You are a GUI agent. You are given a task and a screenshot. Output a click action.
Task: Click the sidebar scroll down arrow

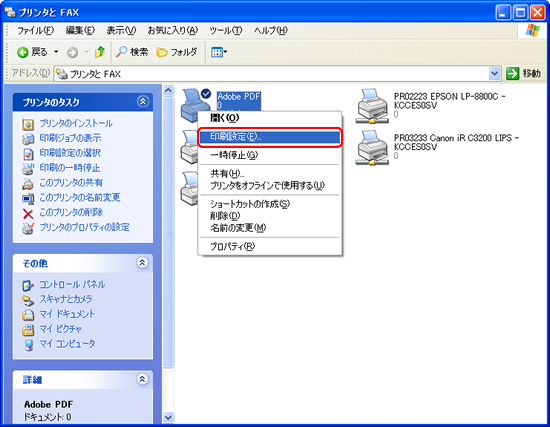[x=168, y=418]
